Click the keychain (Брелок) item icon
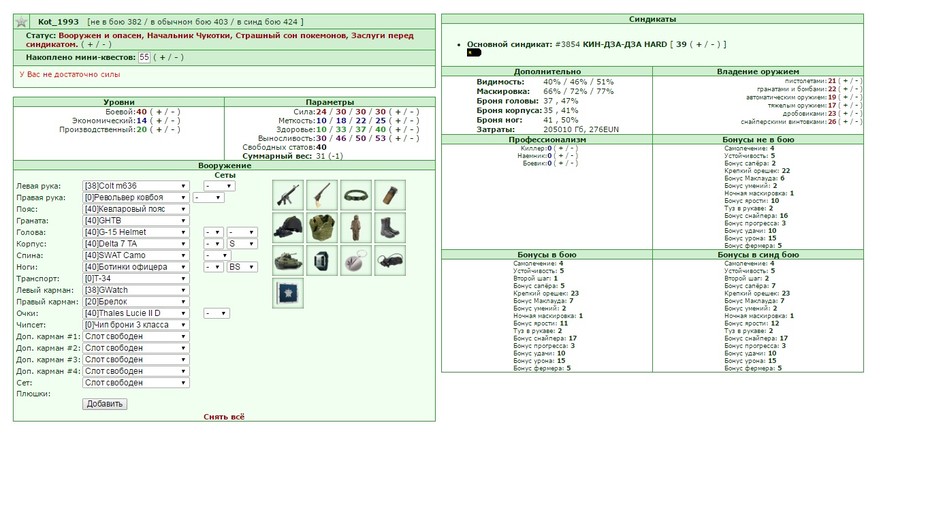930x523 pixels. coord(356,261)
